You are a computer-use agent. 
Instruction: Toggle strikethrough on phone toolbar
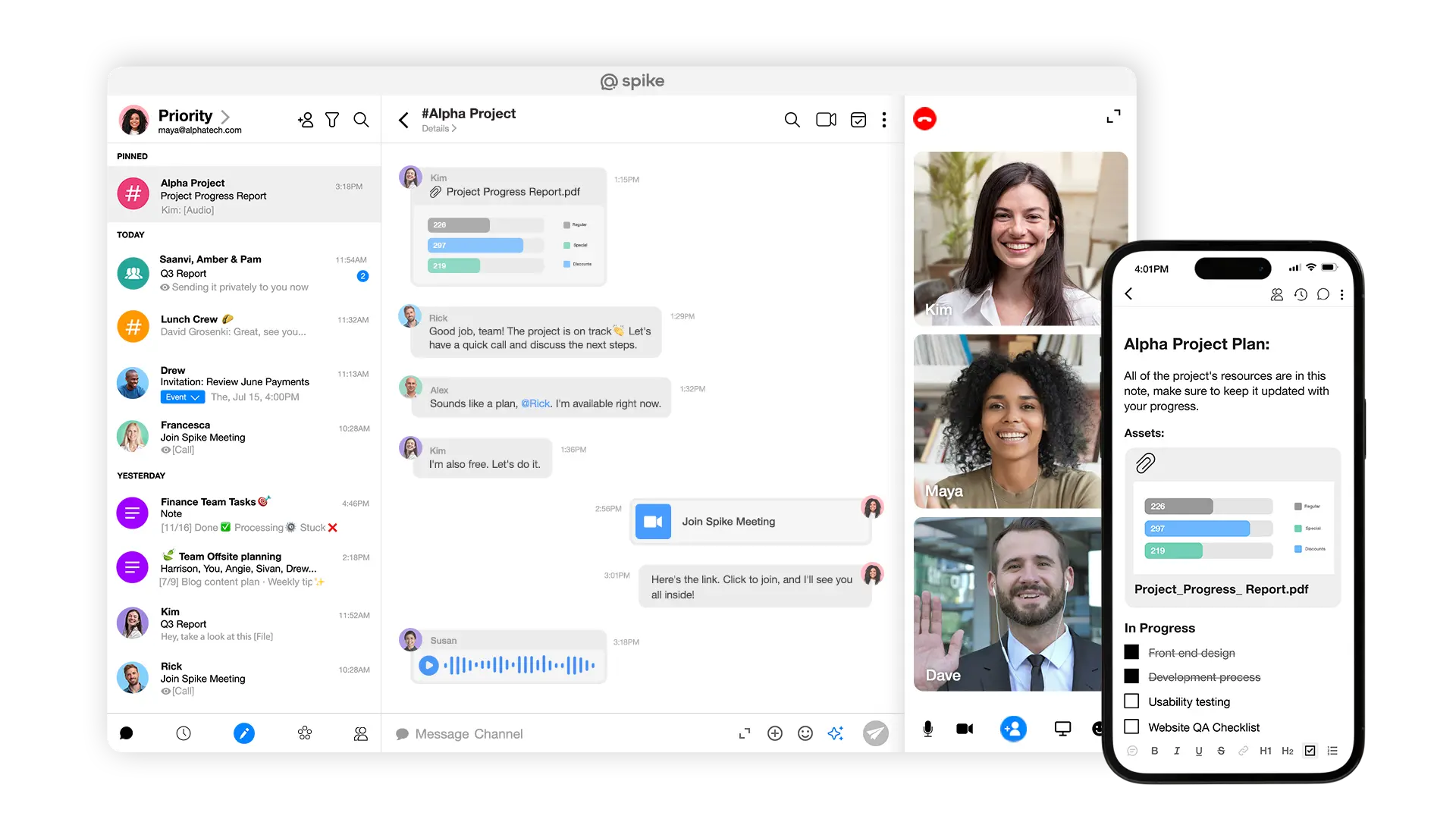point(1221,751)
